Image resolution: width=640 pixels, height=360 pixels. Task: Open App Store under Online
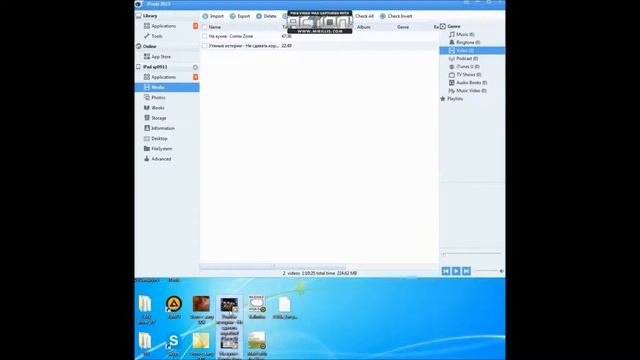161,57
